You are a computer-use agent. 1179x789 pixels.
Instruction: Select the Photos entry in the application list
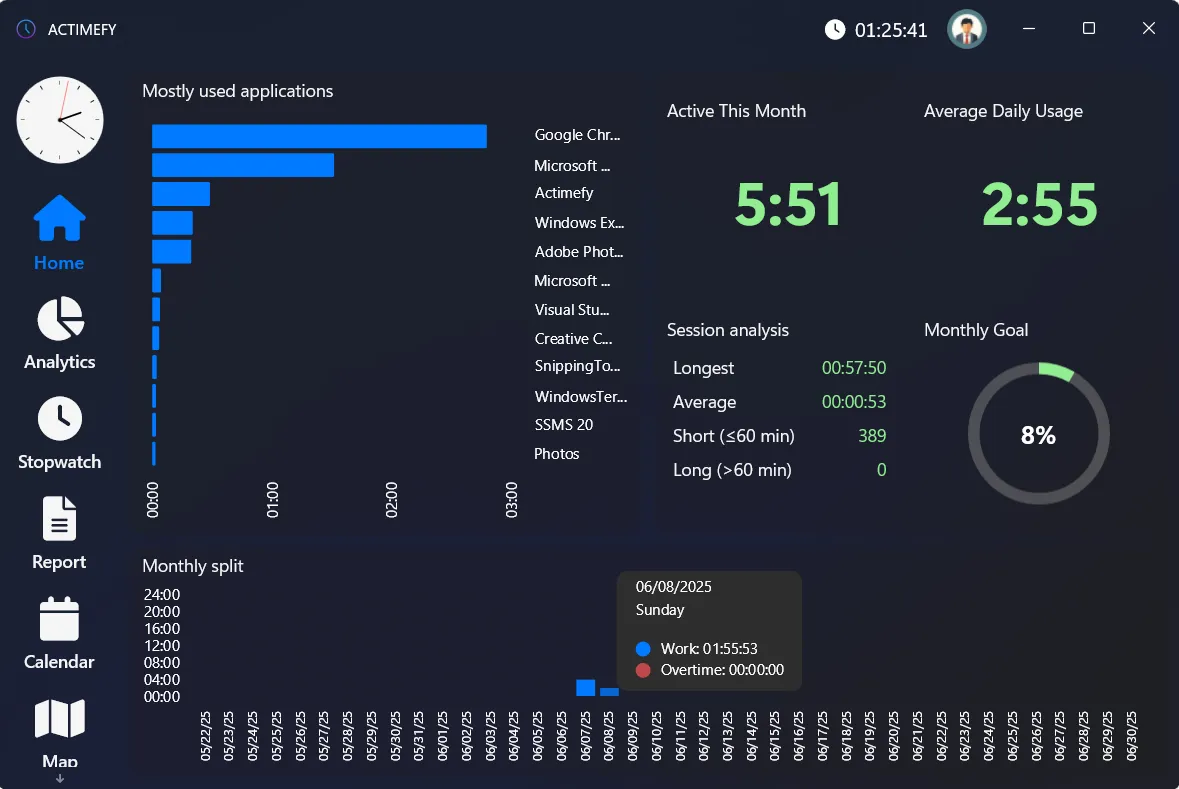[x=557, y=453]
